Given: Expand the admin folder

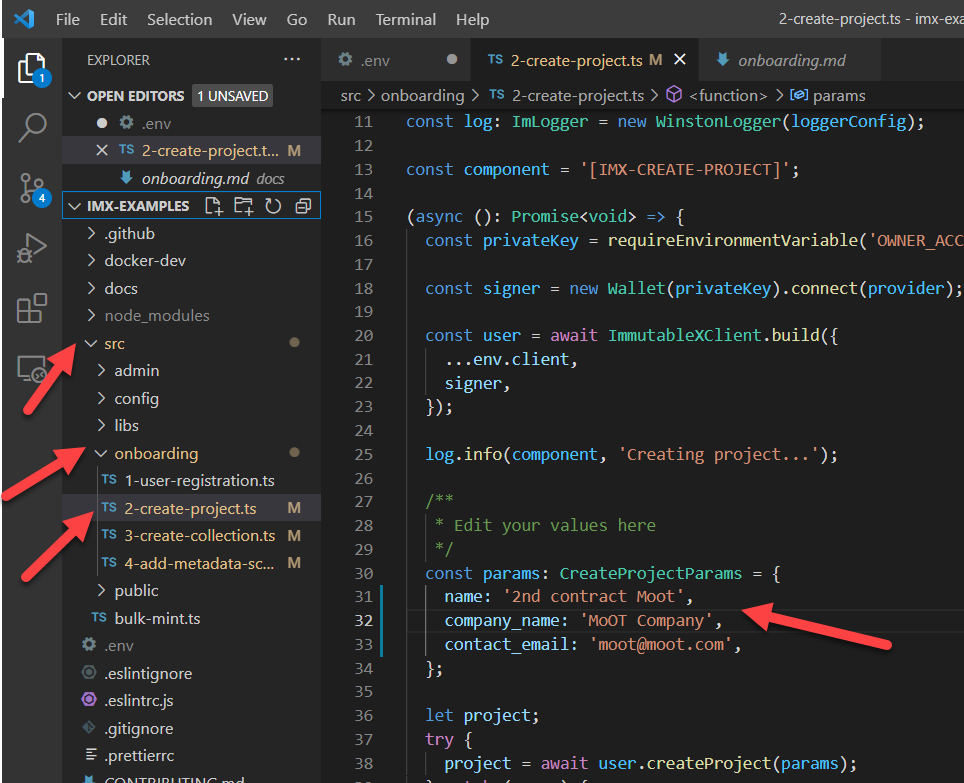Looking at the screenshot, I should (x=101, y=370).
